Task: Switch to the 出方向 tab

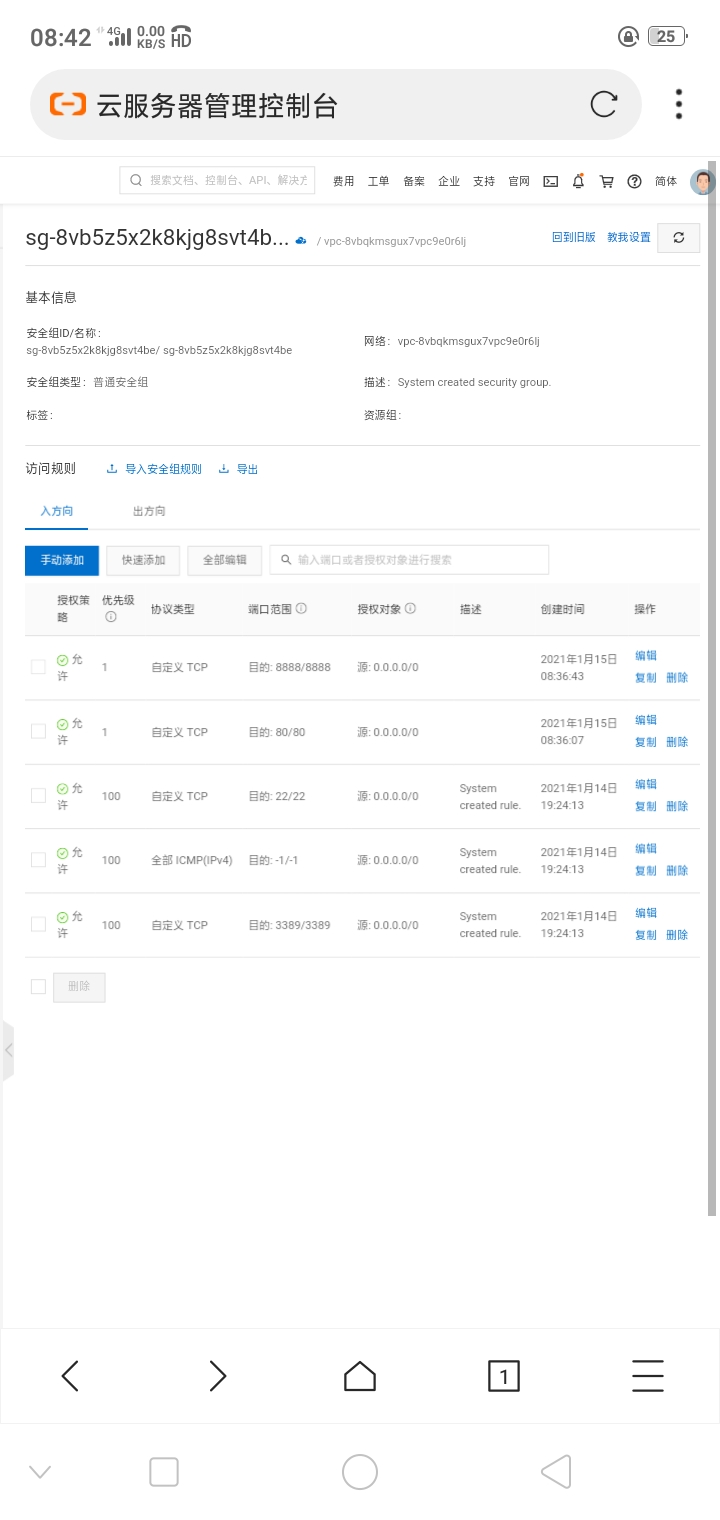Action: coord(149,511)
